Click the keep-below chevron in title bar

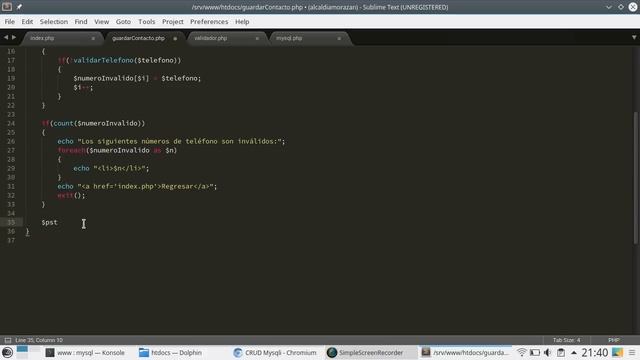pos(609,7)
